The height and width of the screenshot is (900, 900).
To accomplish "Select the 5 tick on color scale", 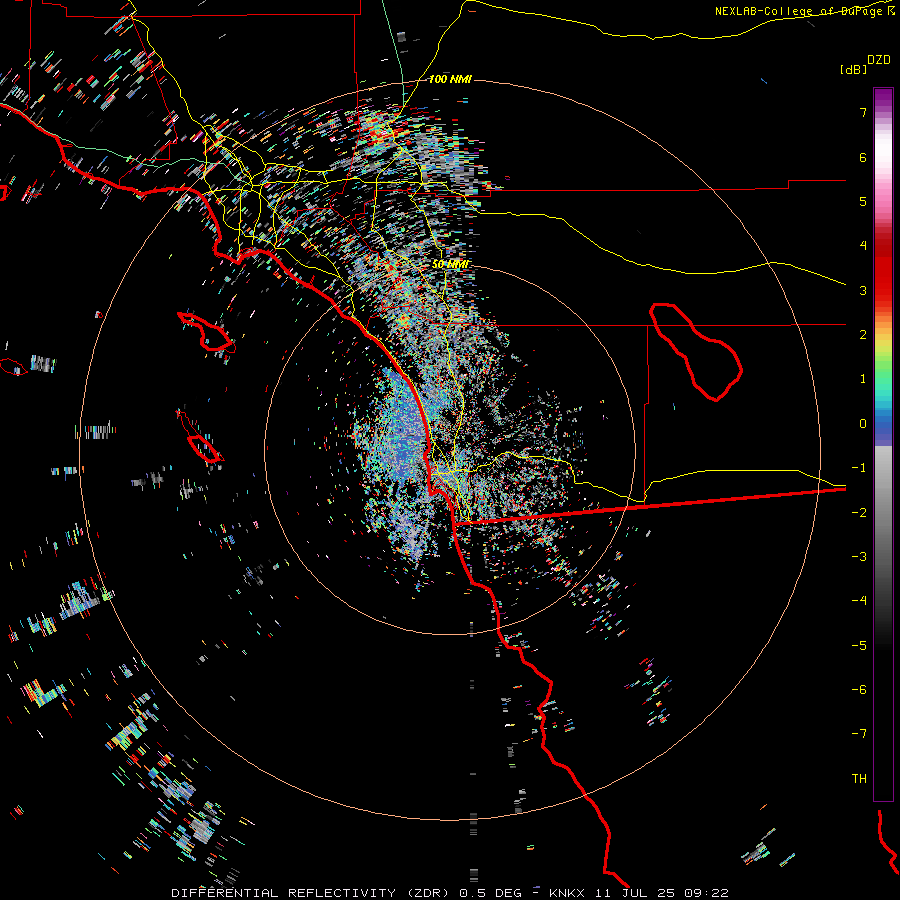I will coord(863,201).
